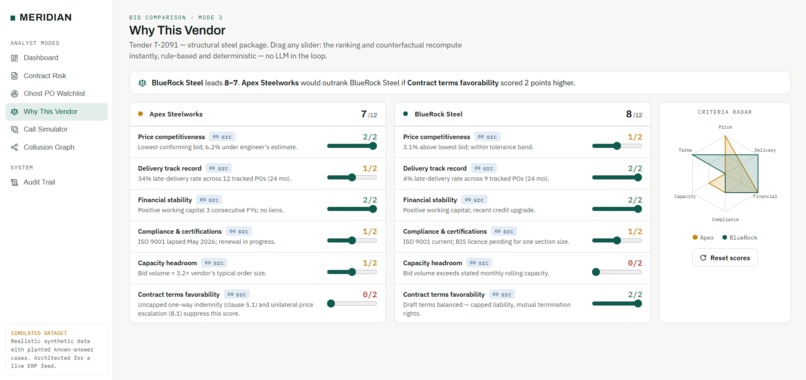
Task: Click the criteria radar chart
Action: coord(725,173)
